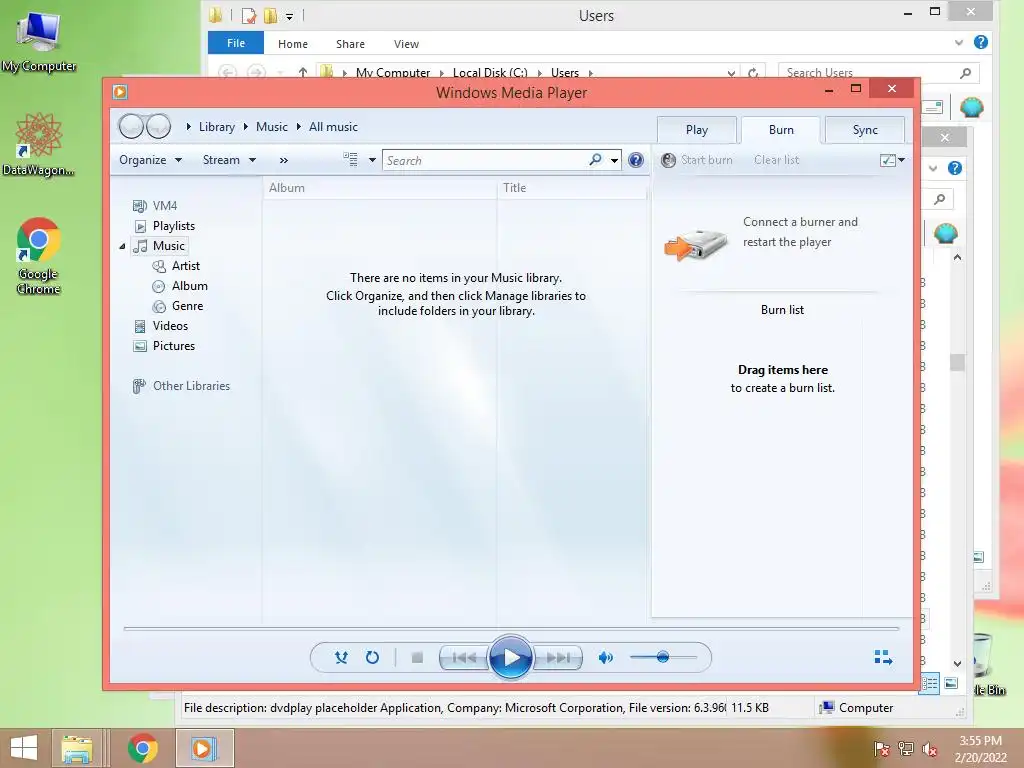The height and width of the screenshot is (768, 1024).
Task: Switch to the Sync tab
Action: pyautogui.click(x=865, y=130)
